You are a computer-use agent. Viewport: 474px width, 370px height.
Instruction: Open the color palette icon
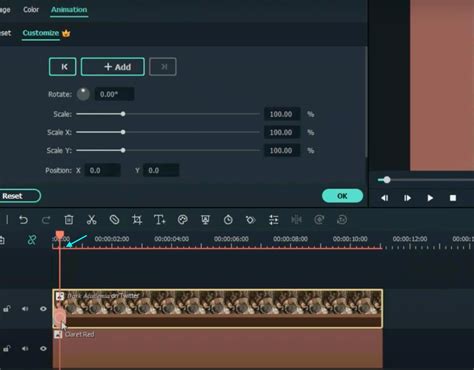[x=183, y=220]
